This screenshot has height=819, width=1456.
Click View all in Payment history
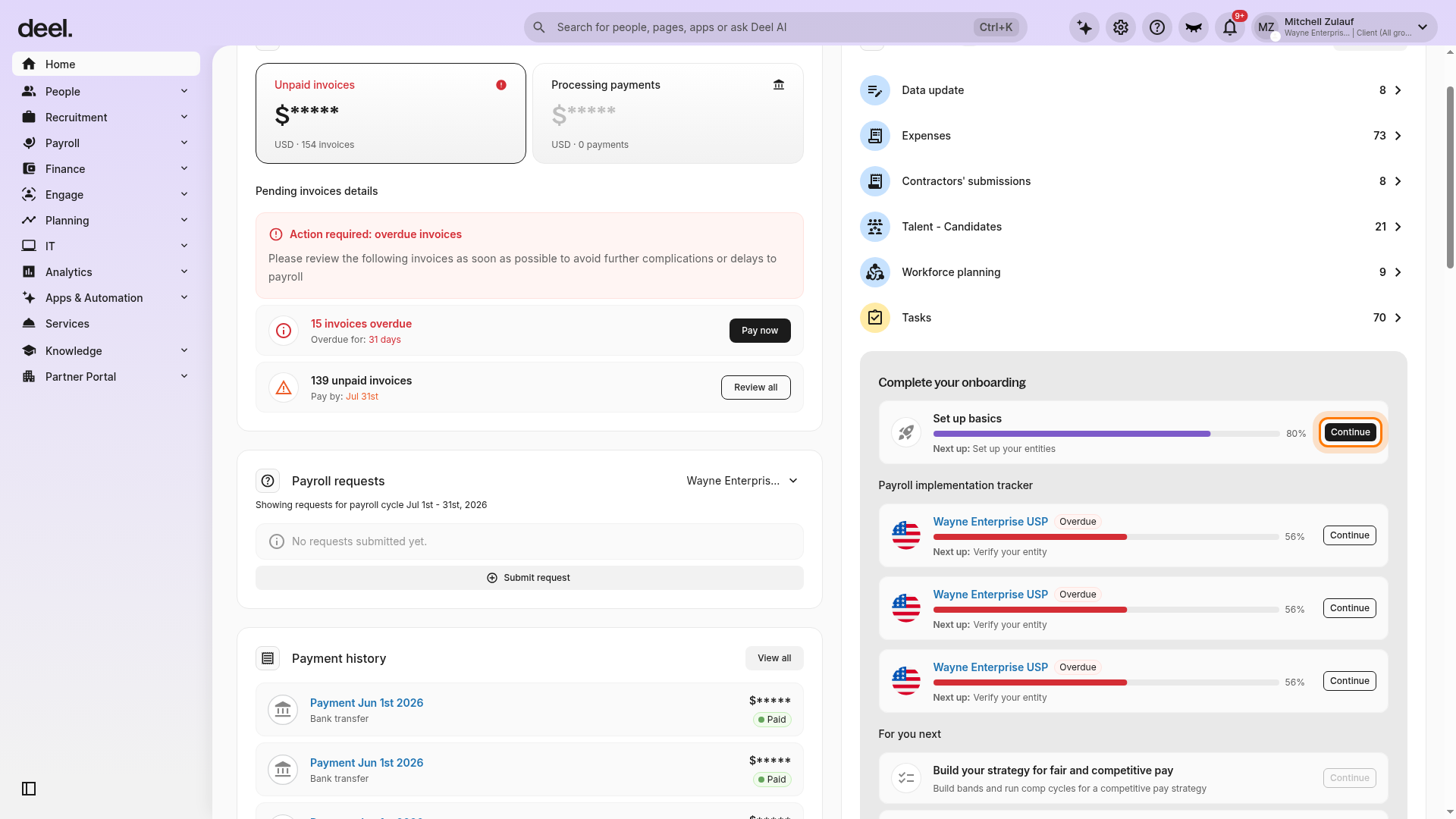774,658
